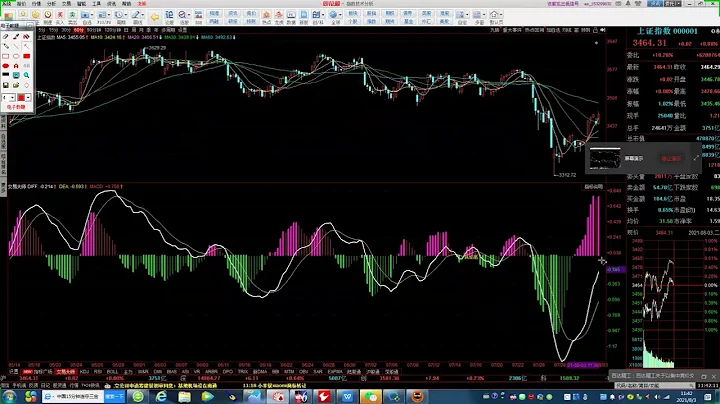Image resolution: width=720 pixels, height=404 pixels.
Task: Open the 数据 data toolbar icon
Action: tap(291, 18)
